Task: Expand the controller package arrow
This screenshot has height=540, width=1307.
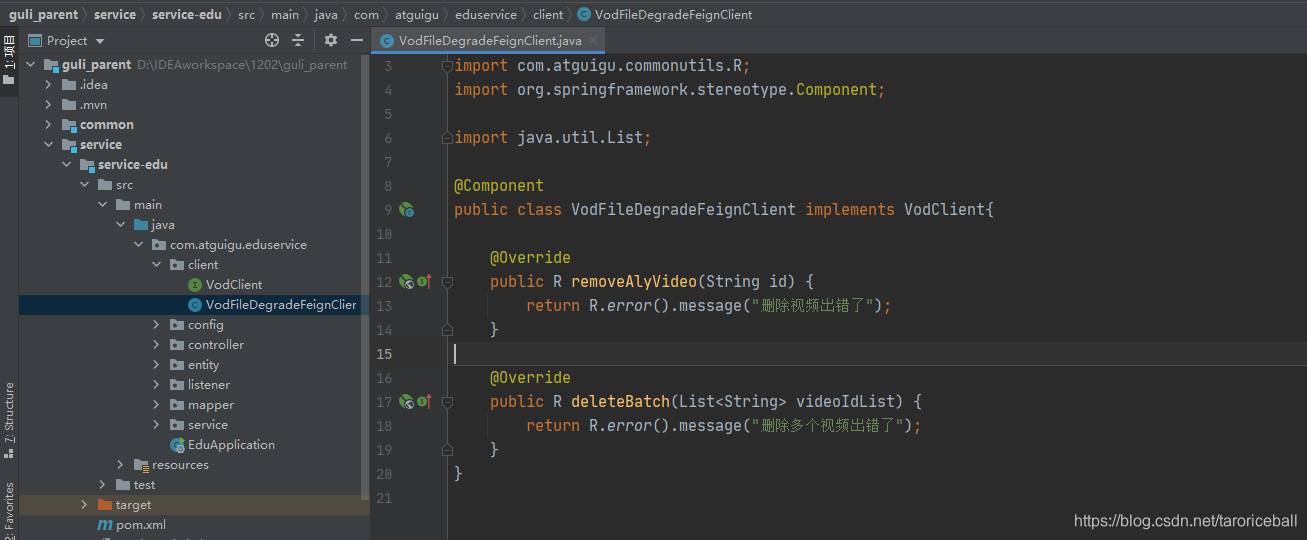Action: (156, 345)
